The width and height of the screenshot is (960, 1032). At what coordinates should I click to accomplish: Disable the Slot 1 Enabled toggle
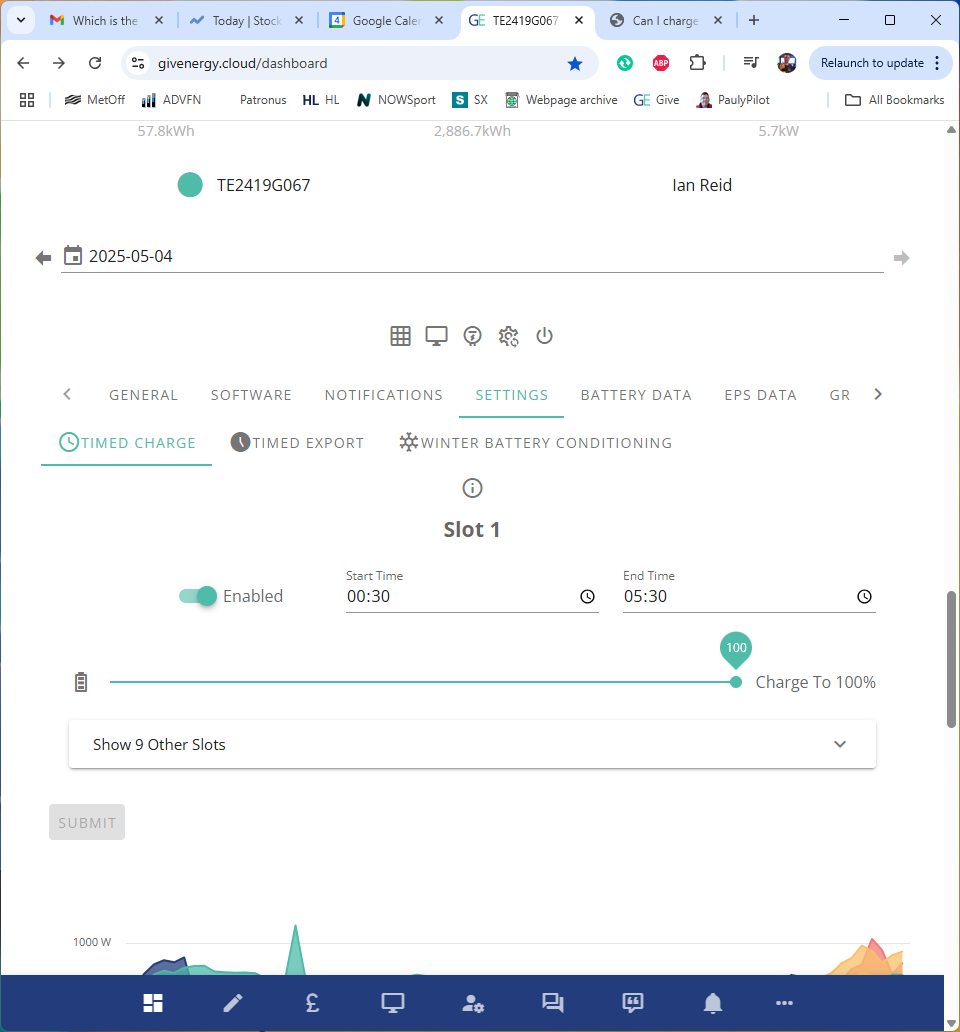coord(197,596)
